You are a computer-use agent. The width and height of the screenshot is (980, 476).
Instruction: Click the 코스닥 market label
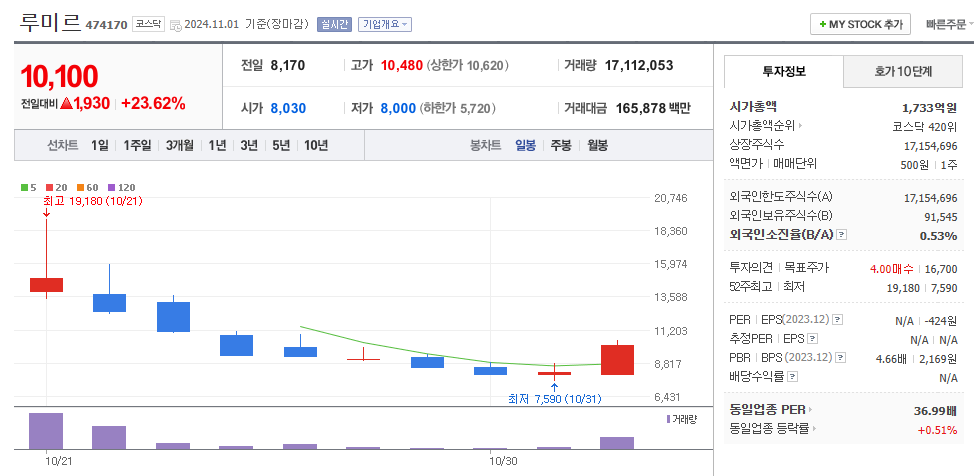tap(148, 24)
